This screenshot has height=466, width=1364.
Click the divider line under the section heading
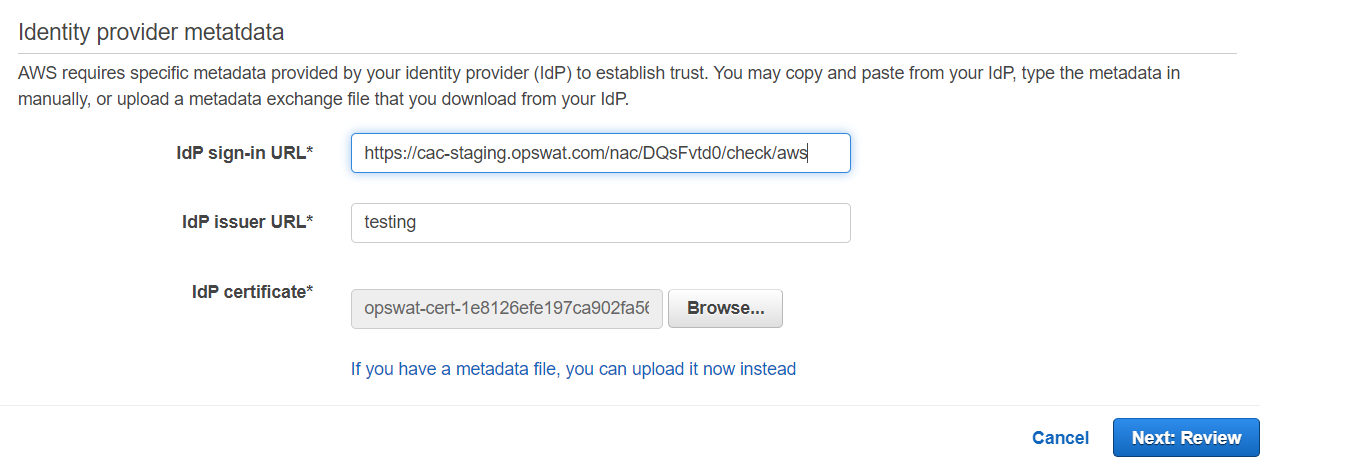click(627, 53)
